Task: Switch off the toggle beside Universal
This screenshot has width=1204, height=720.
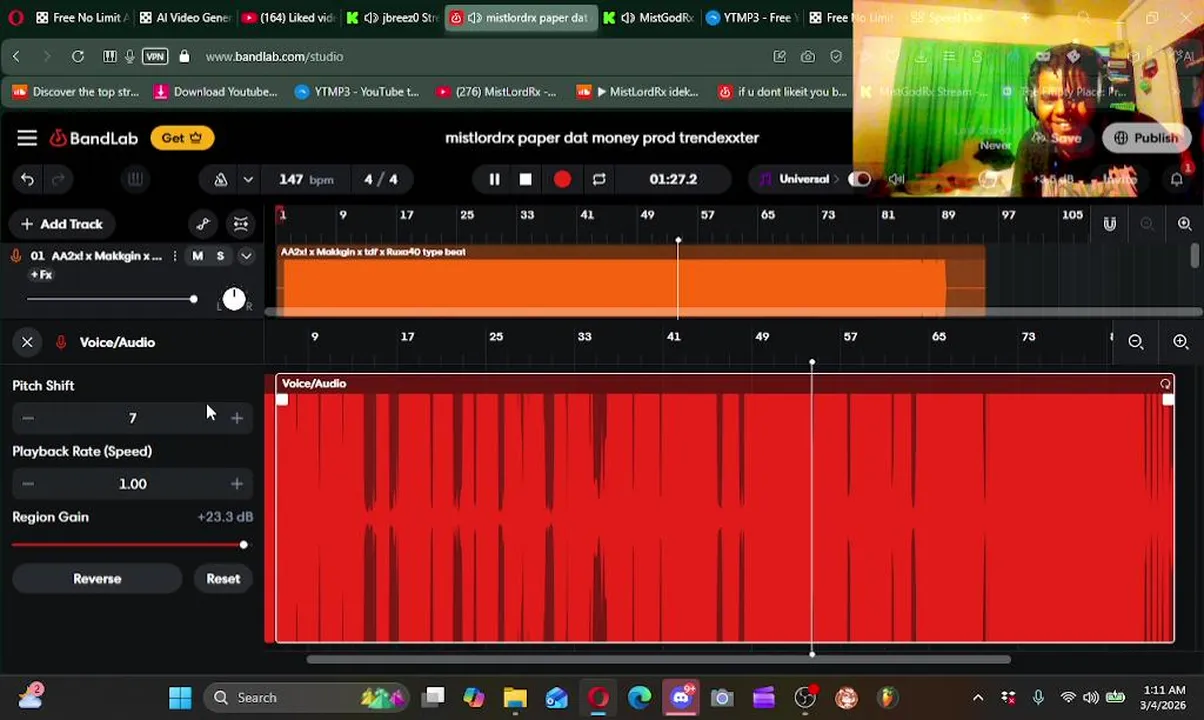Action: [859, 180]
